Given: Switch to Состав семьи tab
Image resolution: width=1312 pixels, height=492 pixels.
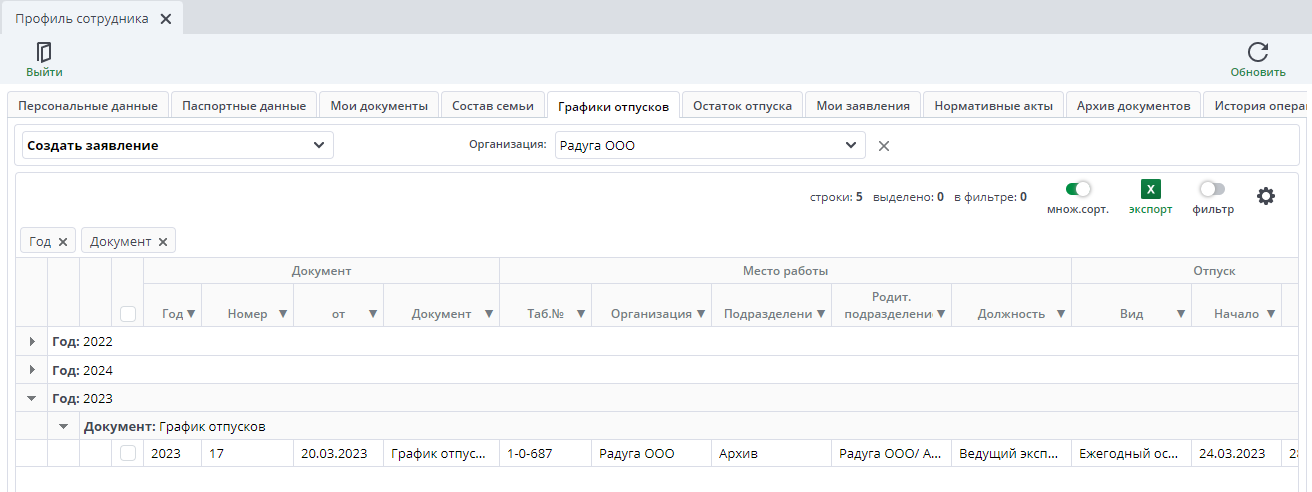Looking at the screenshot, I should coord(494,105).
